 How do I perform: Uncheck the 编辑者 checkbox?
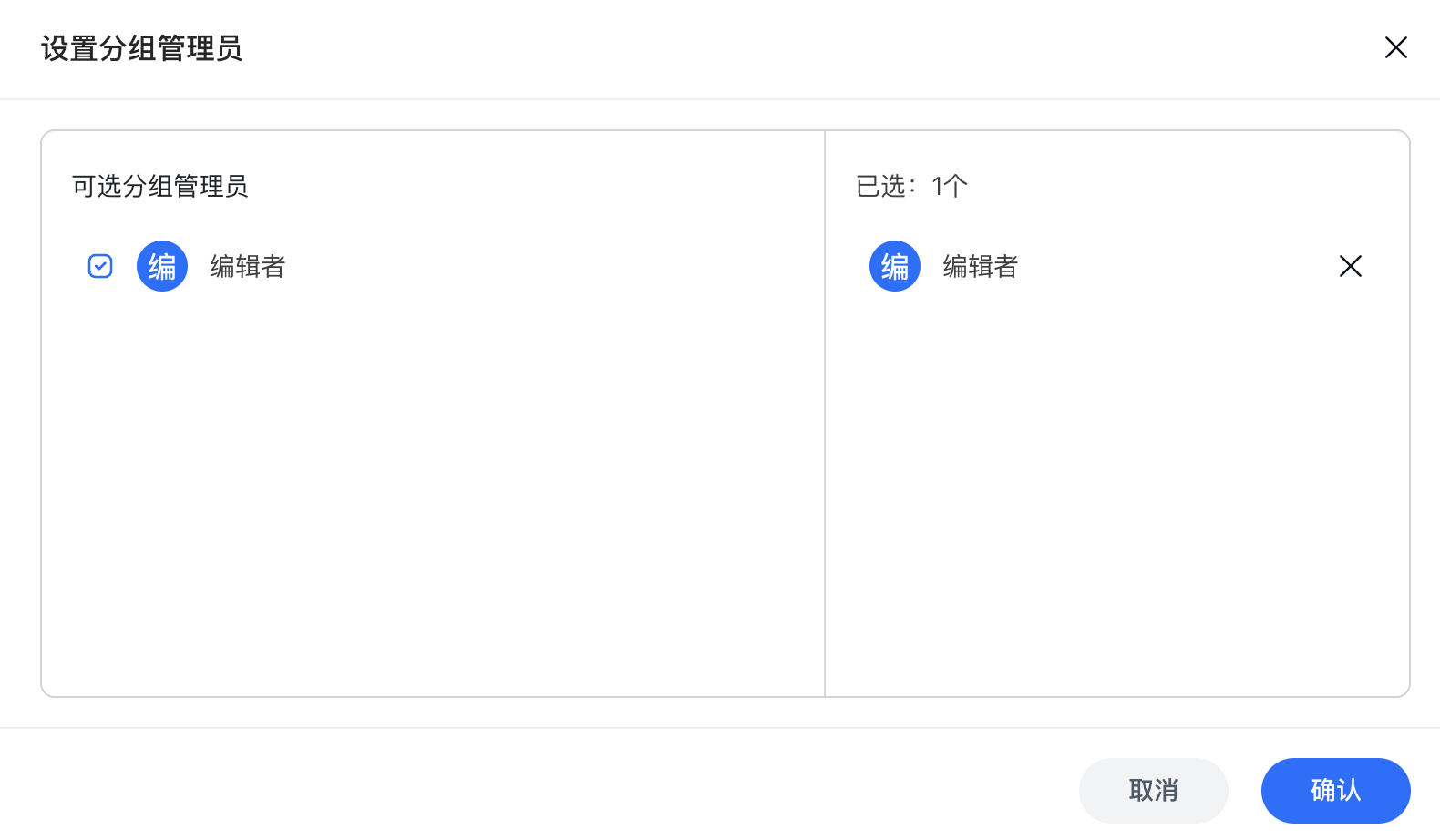tap(100, 266)
